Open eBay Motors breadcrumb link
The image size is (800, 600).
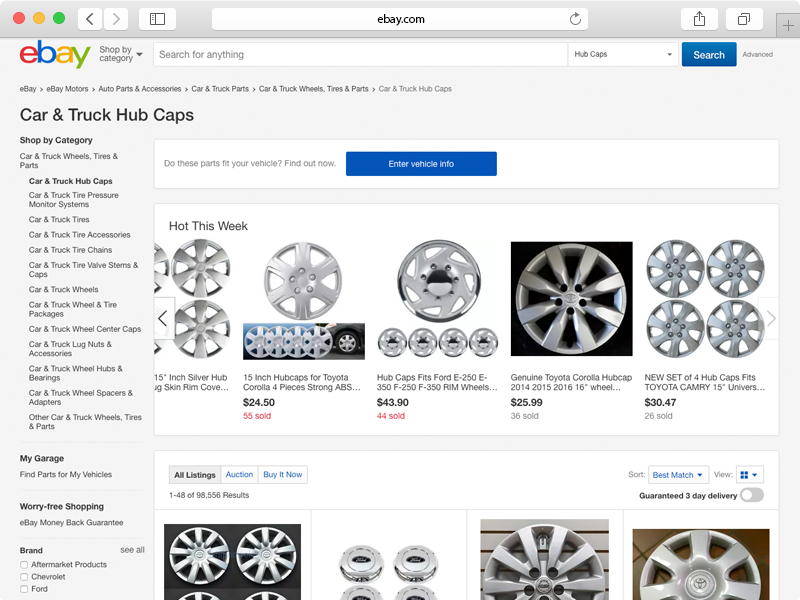pos(67,89)
